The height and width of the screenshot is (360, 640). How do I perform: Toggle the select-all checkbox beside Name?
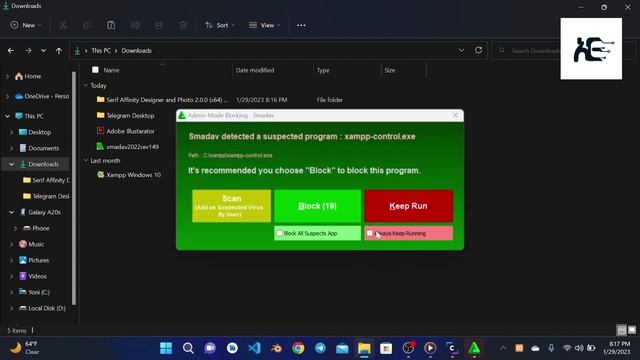tap(95, 70)
